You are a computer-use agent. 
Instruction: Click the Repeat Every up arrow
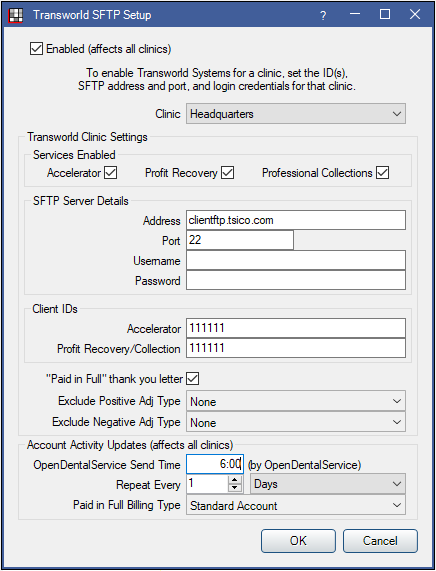pos(235,480)
